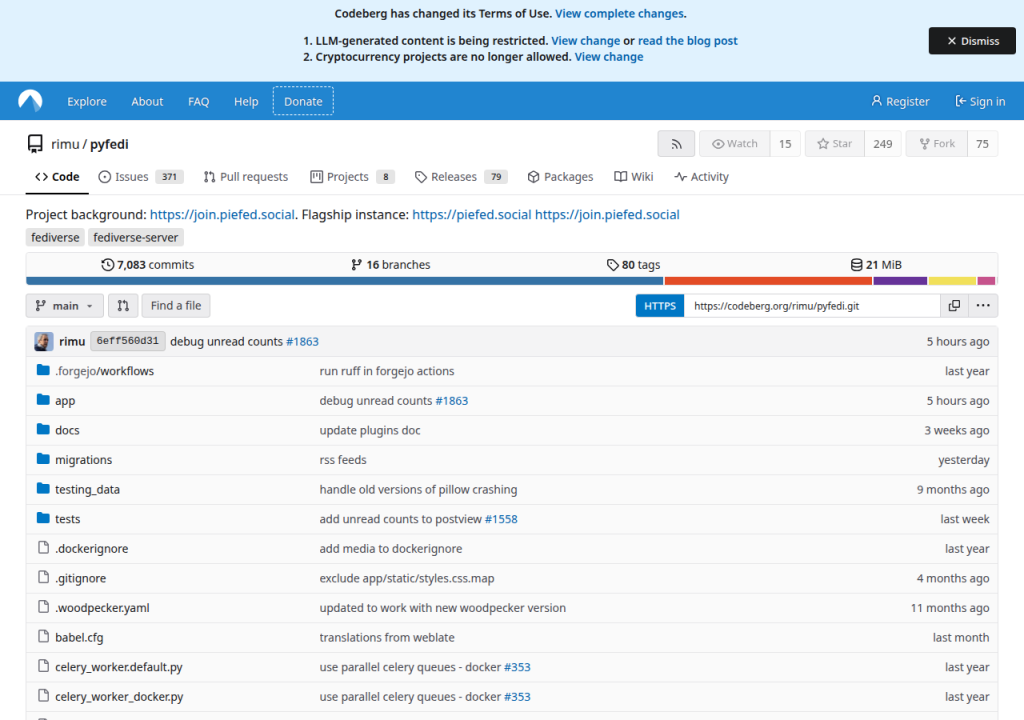Image resolution: width=1024 pixels, height=720 pixels.
Task: Select HTTPS clone protocol
Action: (x=660, y=306)
